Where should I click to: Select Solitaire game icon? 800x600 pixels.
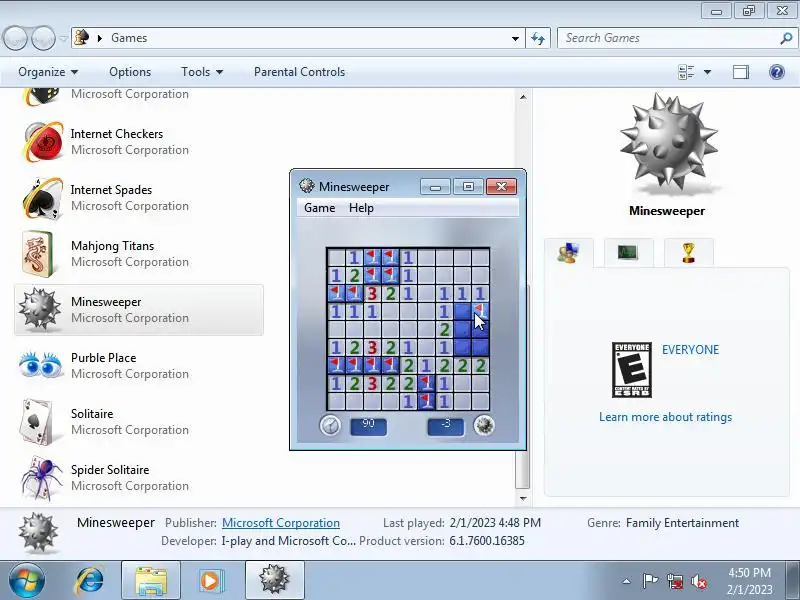tap(37, 422)
